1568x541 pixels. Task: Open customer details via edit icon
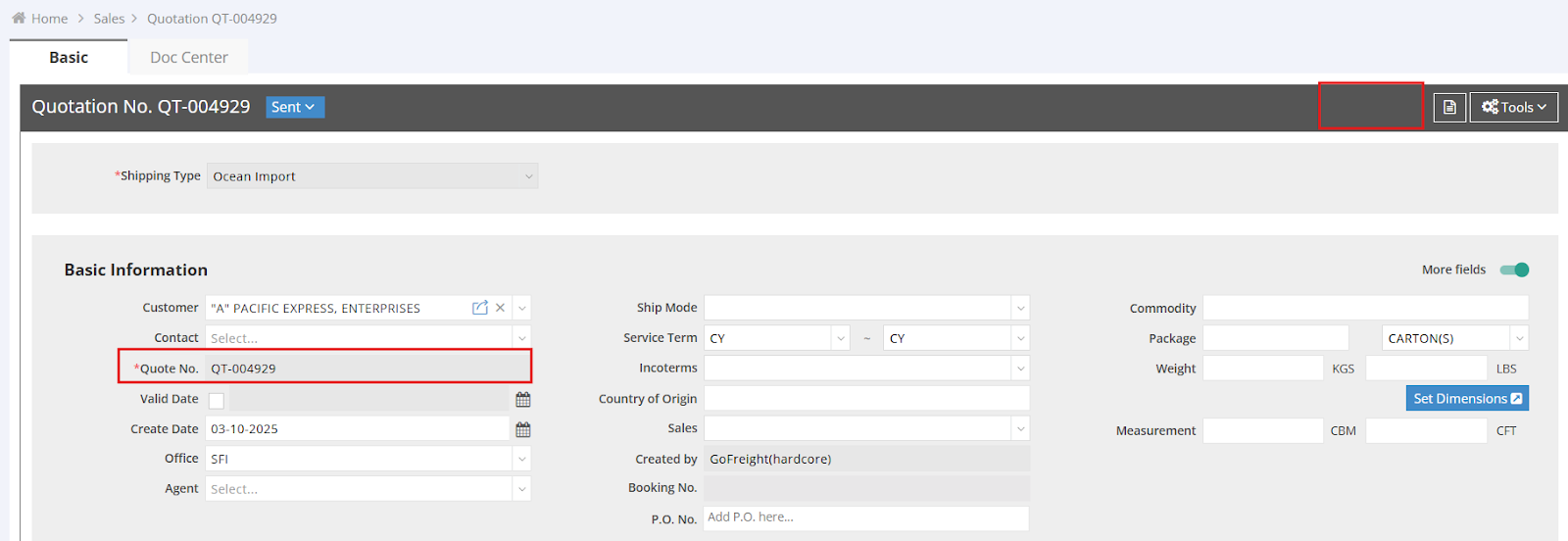click(x=479, y=308)
